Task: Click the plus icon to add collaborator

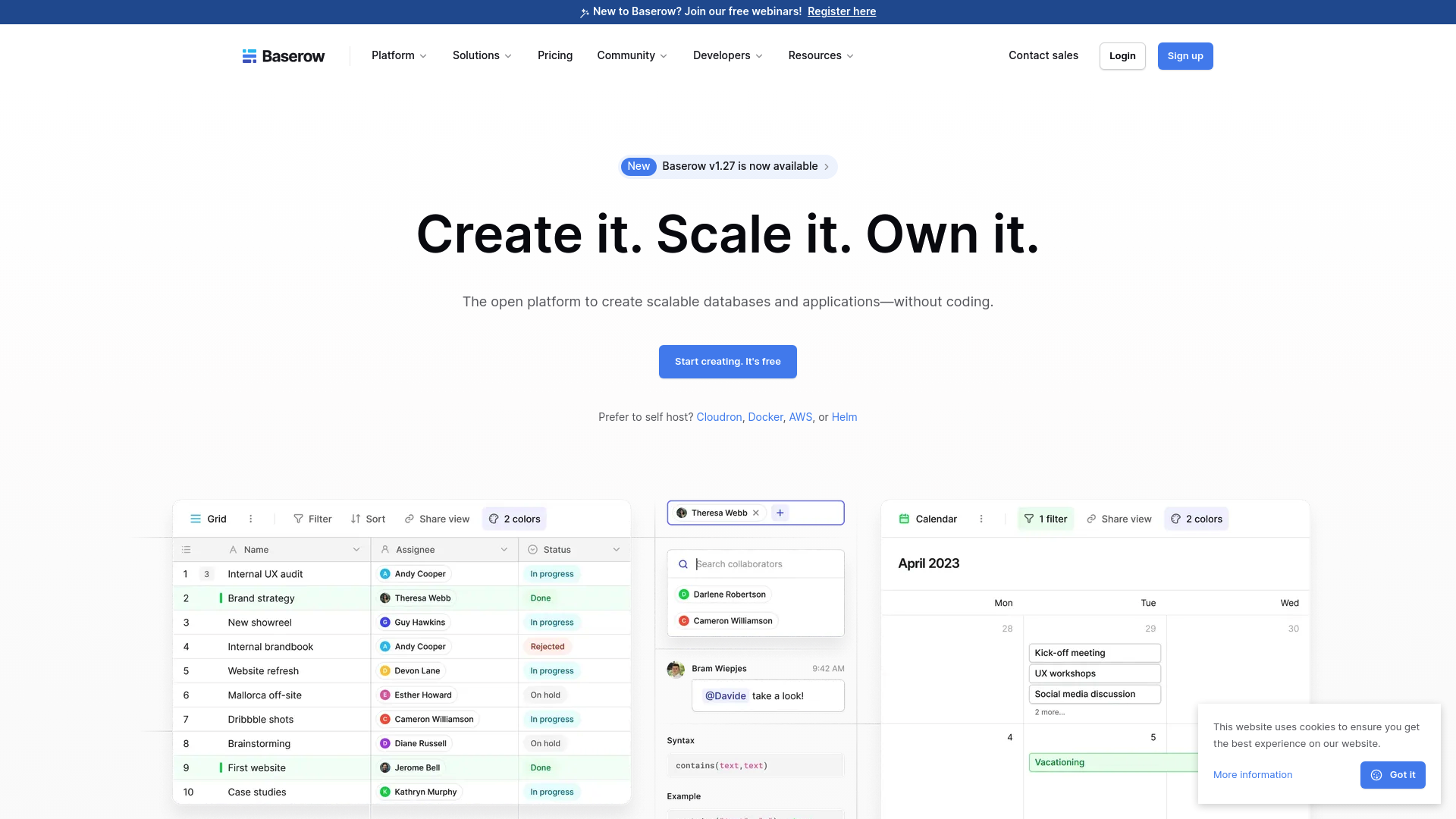Action: point(780,513)
